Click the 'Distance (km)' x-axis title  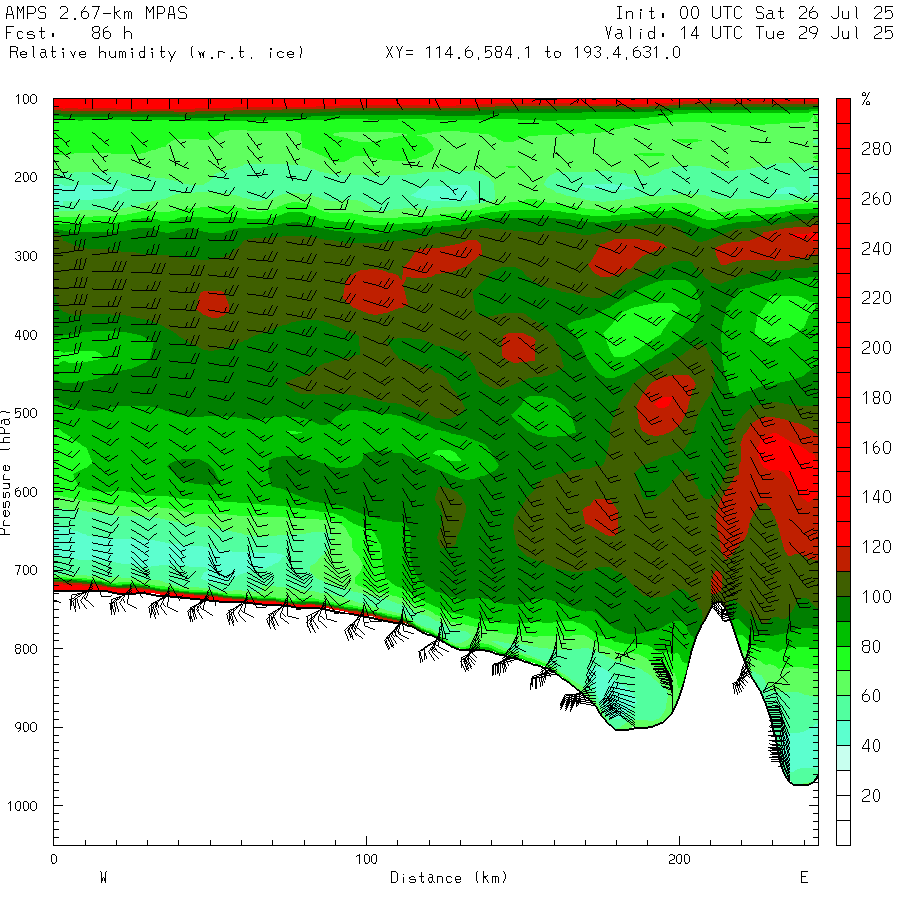(x=449, y=878)
